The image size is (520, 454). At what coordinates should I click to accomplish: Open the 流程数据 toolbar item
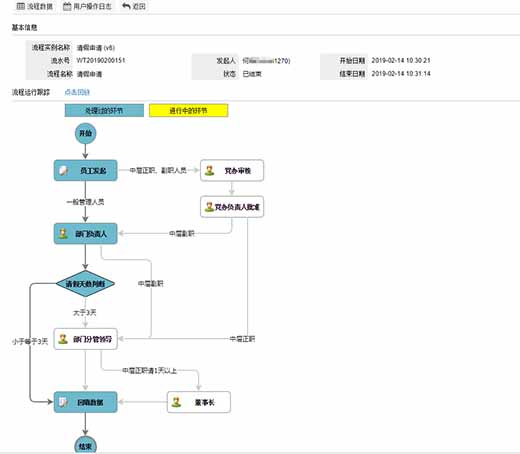35,6
